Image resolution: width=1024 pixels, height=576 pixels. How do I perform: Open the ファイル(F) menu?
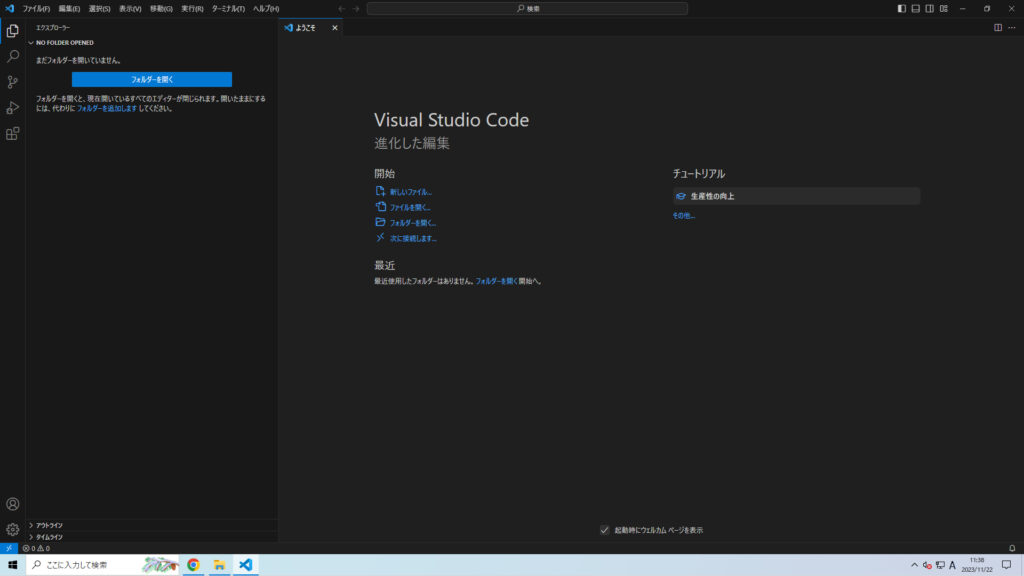pyautogui.click(x=36, y=8)
